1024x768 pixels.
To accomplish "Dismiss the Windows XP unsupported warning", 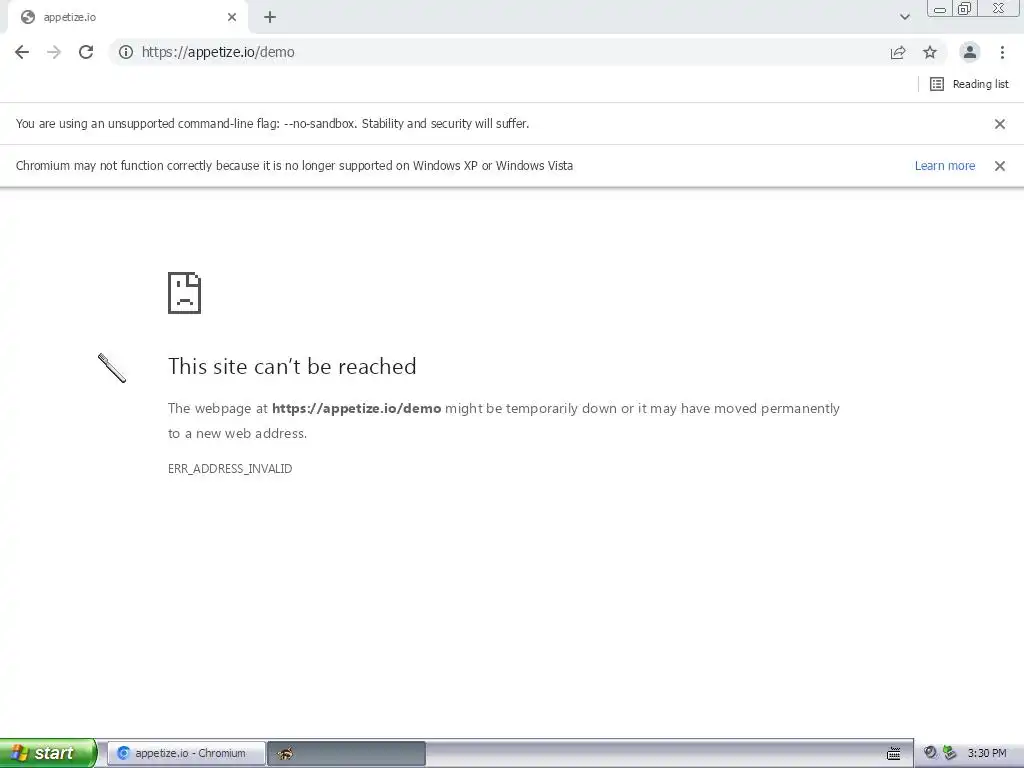I will pos(1000,166).
